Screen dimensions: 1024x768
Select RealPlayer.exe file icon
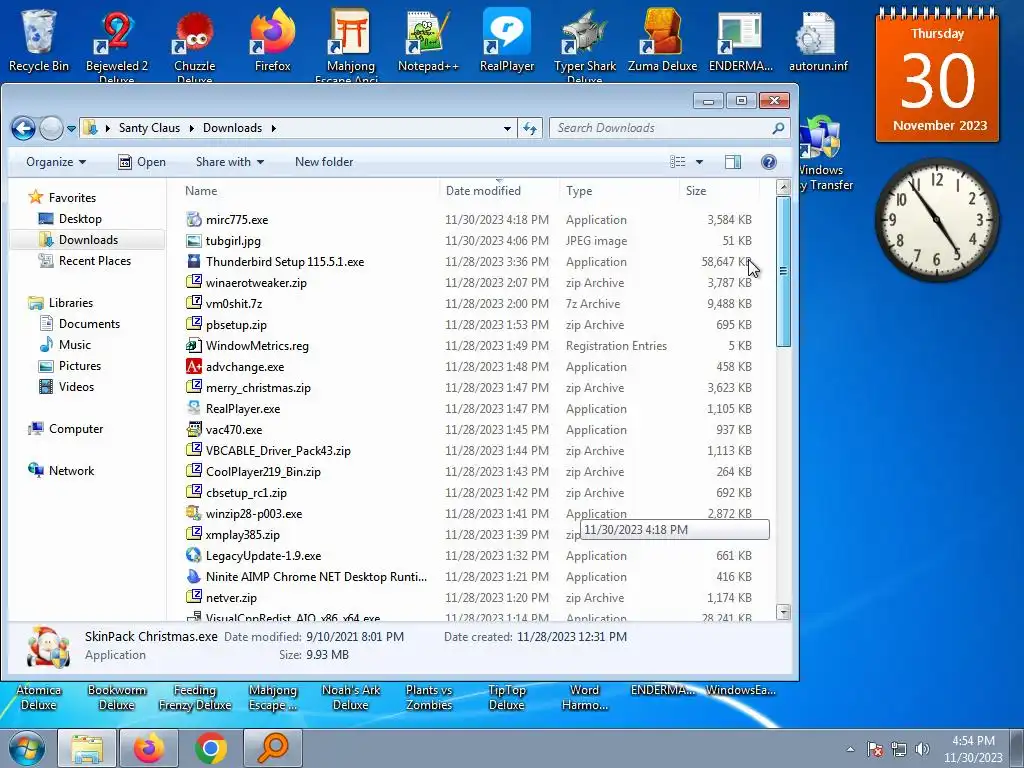pyautogui.click(x=193, y=408)
